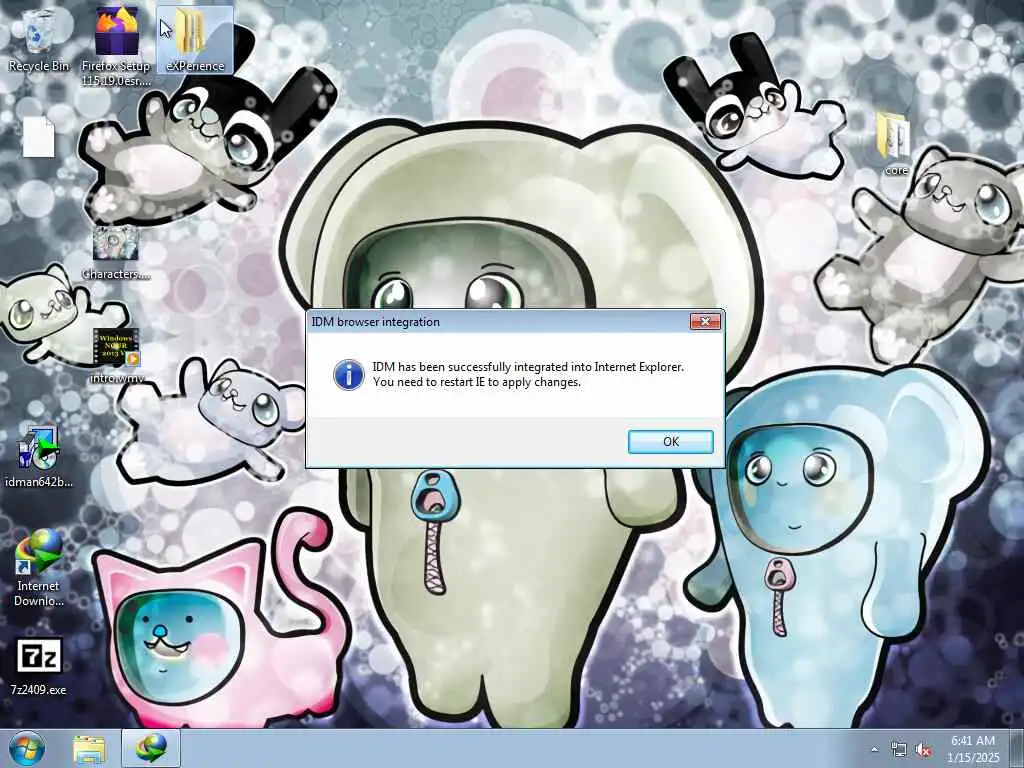Screen dimensions: 1024x768
Task: Open Windows Explorer from the taskbar
Action: [x=89, y=749]
